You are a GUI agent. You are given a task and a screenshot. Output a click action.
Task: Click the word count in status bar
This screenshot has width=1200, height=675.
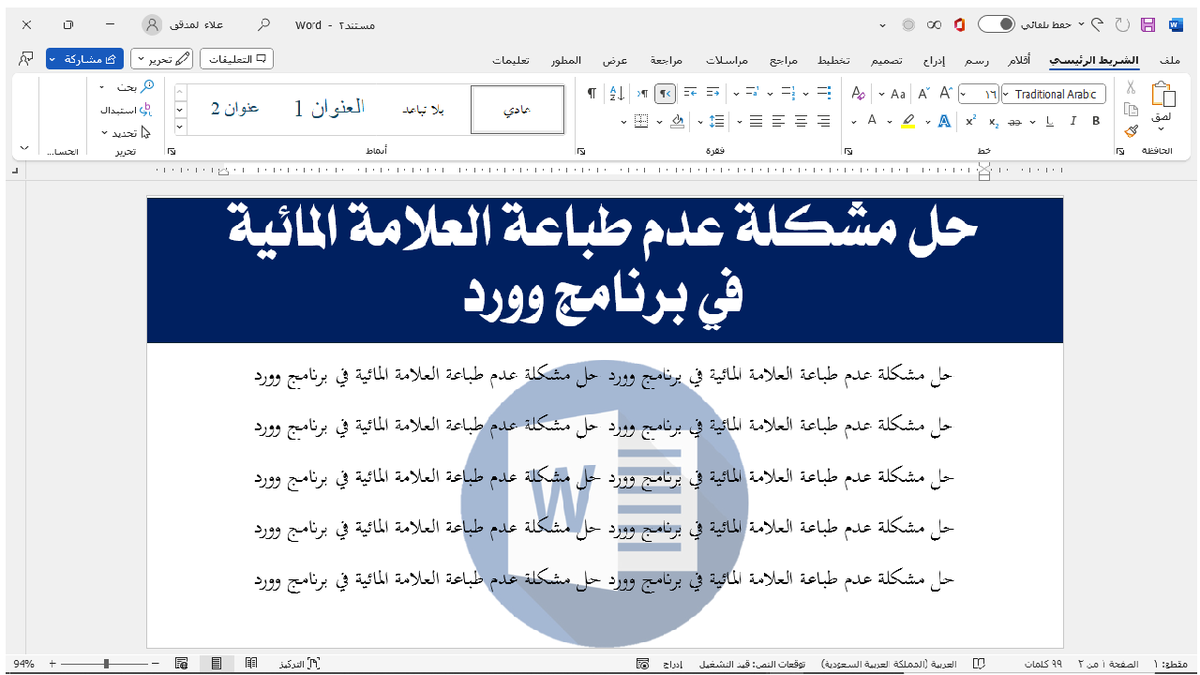coord(1043,663)
